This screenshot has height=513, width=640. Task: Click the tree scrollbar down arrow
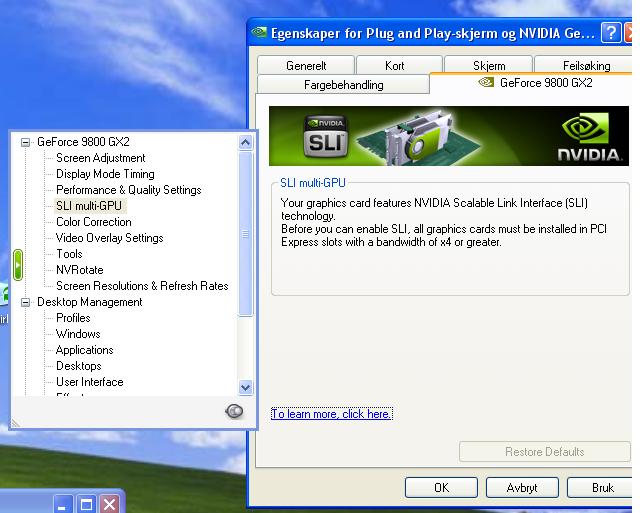(245, 387)
